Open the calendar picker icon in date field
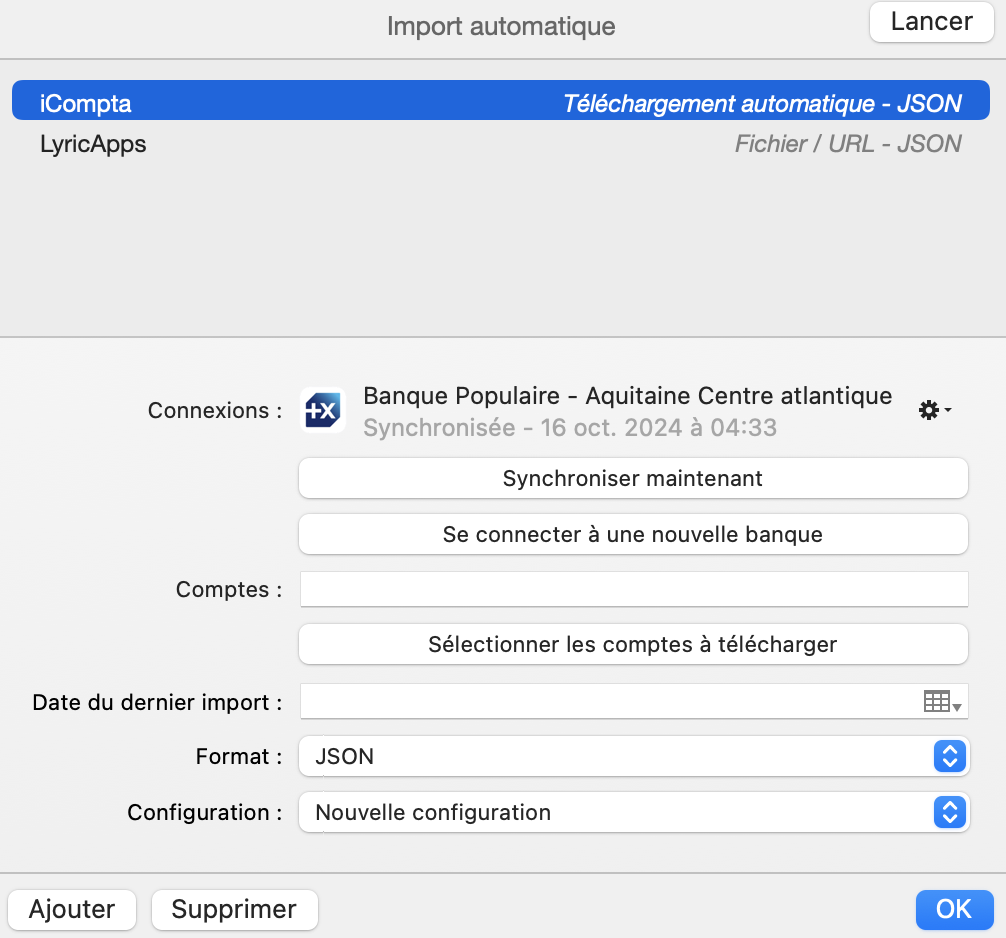The height and width of the screenshot is (938, 1006). point(942,701)
